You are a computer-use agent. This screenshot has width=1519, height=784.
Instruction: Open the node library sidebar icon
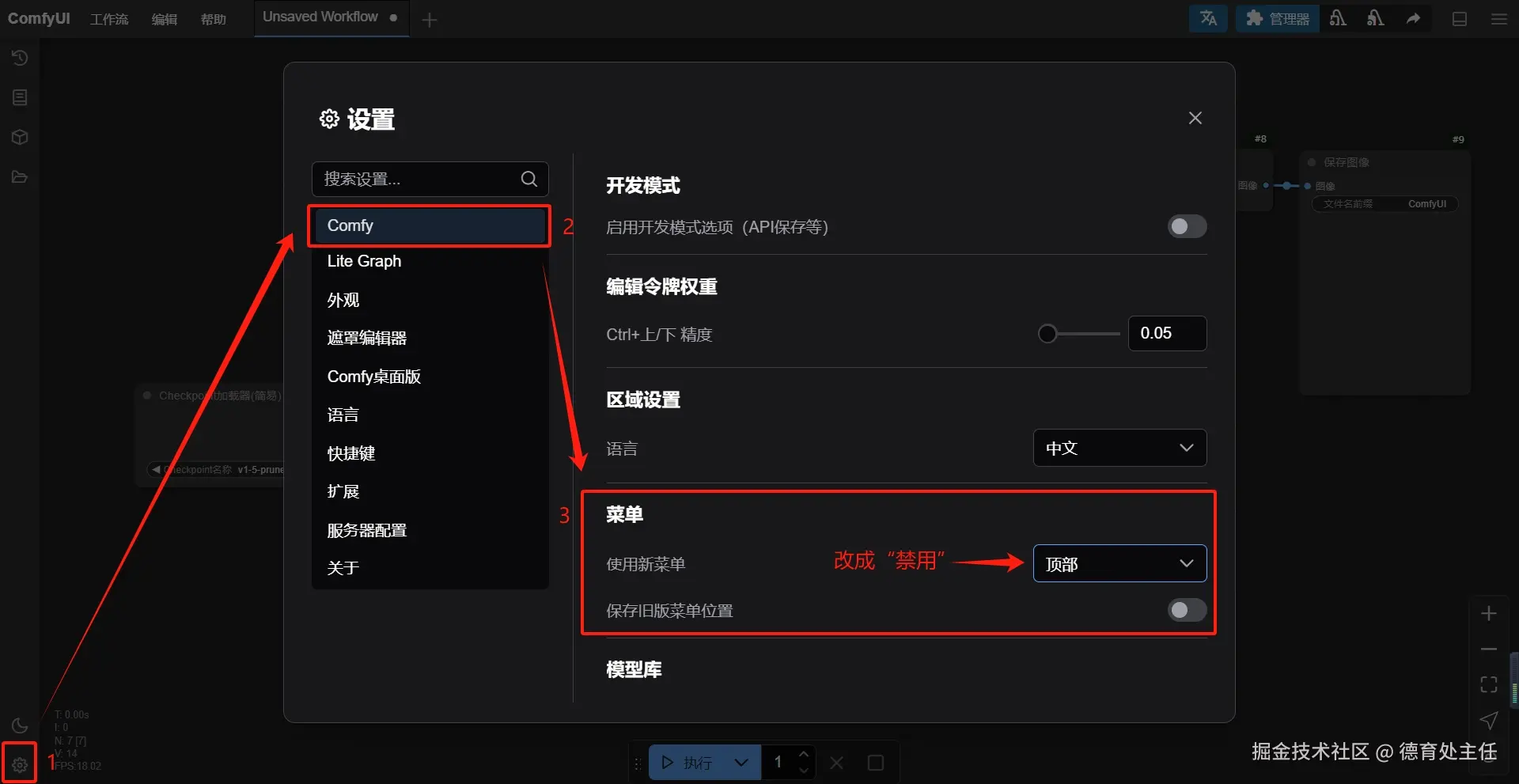[20, 97]
